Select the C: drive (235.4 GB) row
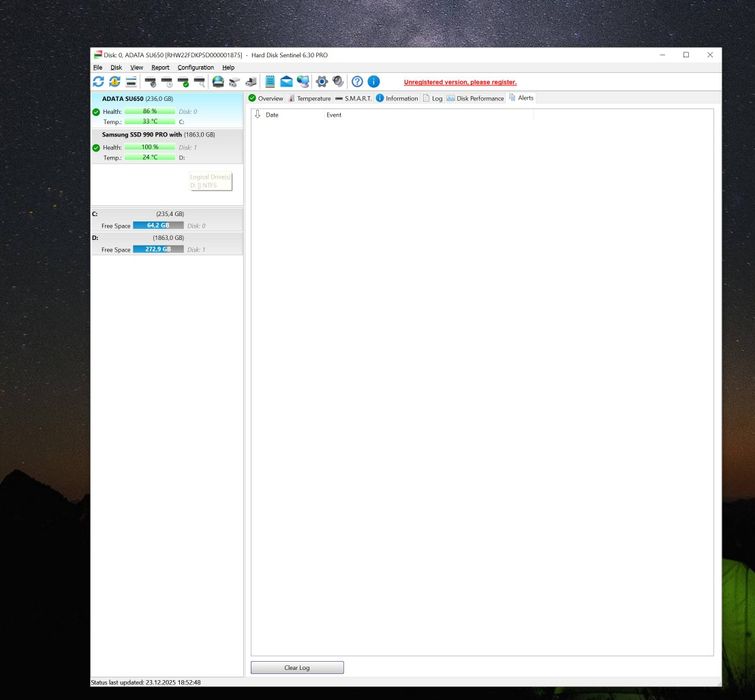The width and height of the screenshot is (755, 700). click(x=167, y=220)
